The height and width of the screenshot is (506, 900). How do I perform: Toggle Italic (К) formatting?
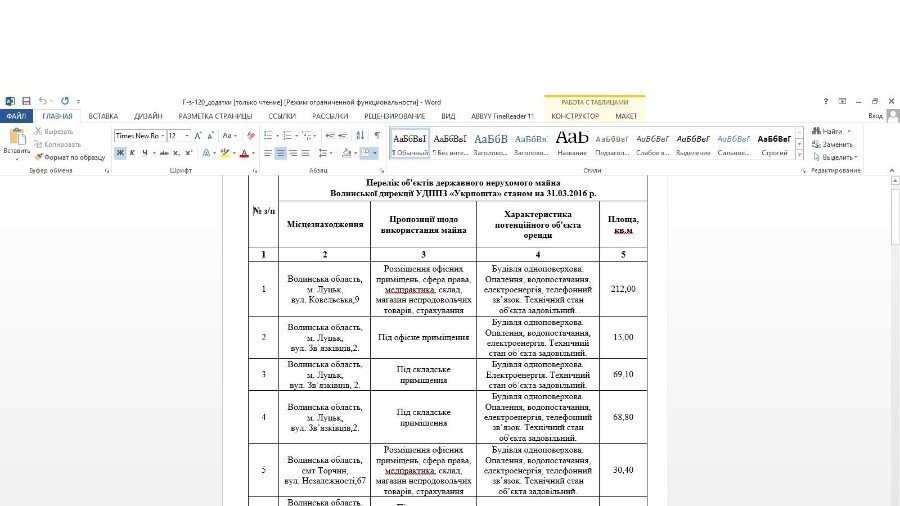(x=133, y=153)
